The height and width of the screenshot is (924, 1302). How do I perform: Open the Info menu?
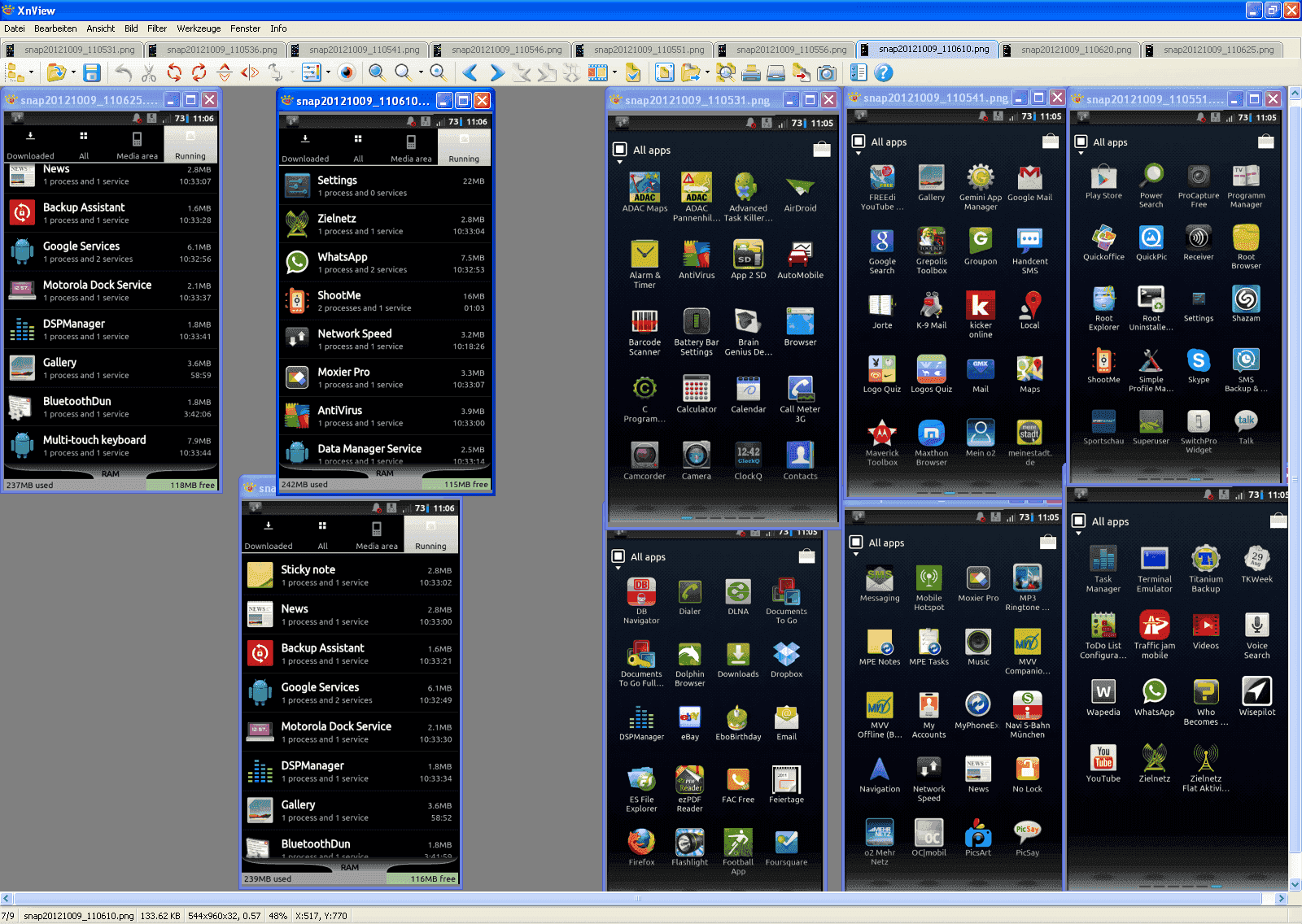(x=278, y=28)
